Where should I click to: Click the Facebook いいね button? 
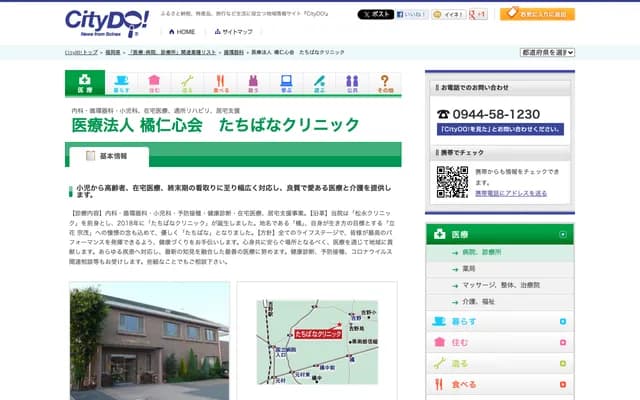[x=412, y=14]
